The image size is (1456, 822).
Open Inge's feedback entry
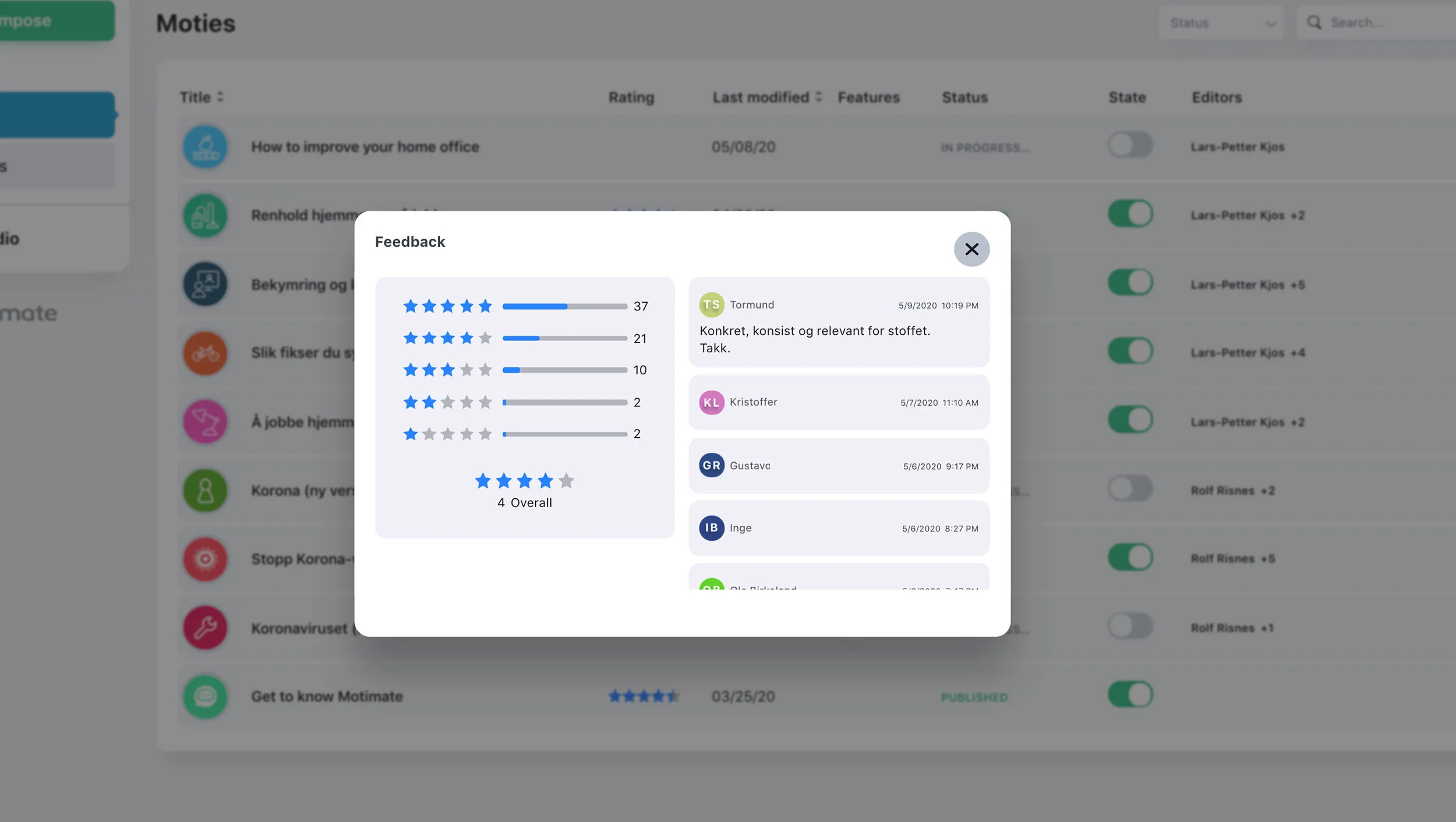pyautogui.click(x=838, y=528)
